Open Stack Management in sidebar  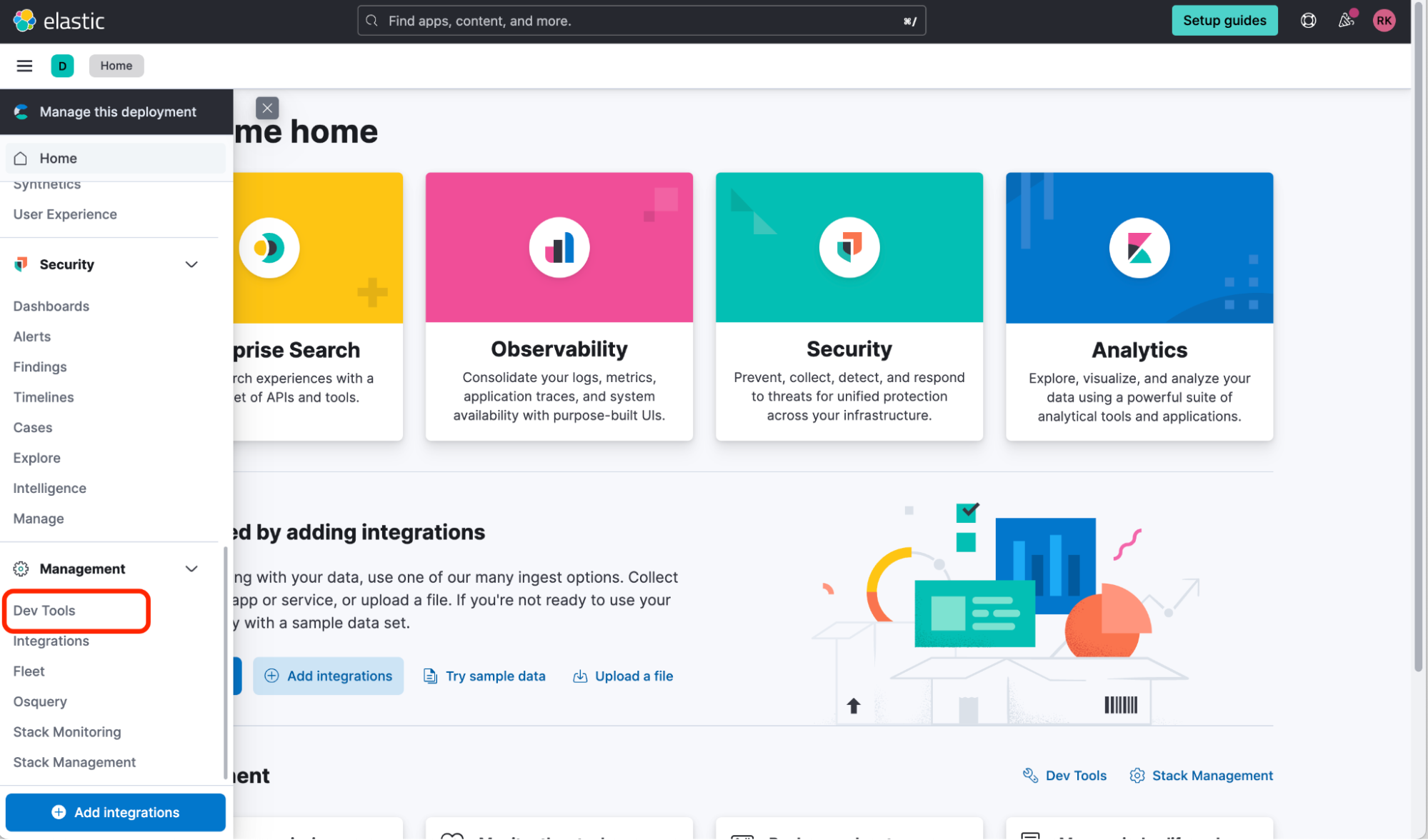point(74,762)
